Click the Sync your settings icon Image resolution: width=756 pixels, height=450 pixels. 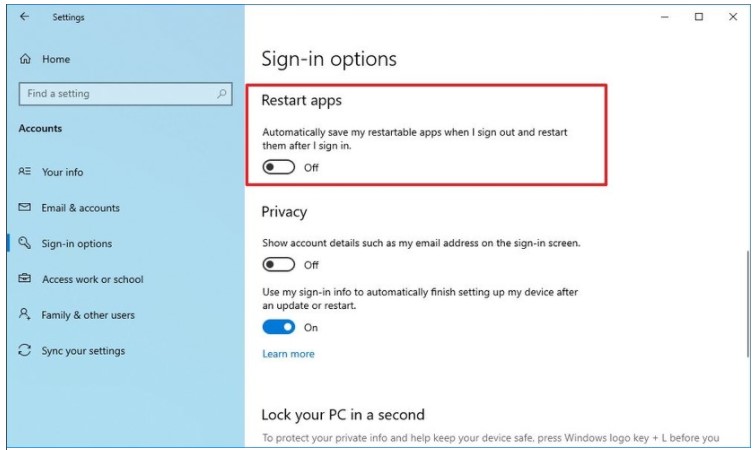(x=25, y=351)
